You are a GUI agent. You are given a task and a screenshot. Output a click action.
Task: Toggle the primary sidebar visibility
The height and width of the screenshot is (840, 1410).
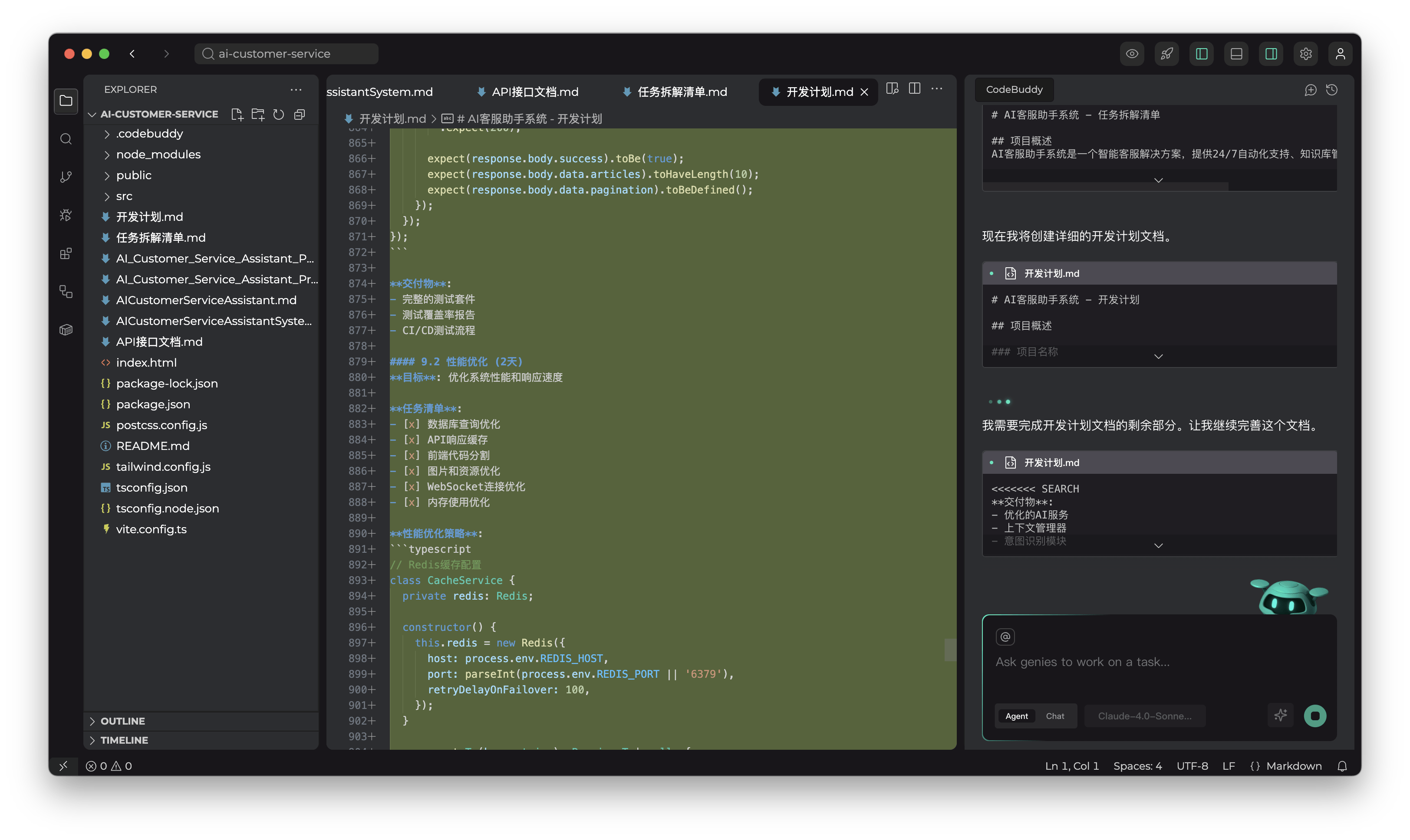pos(1202,54)
